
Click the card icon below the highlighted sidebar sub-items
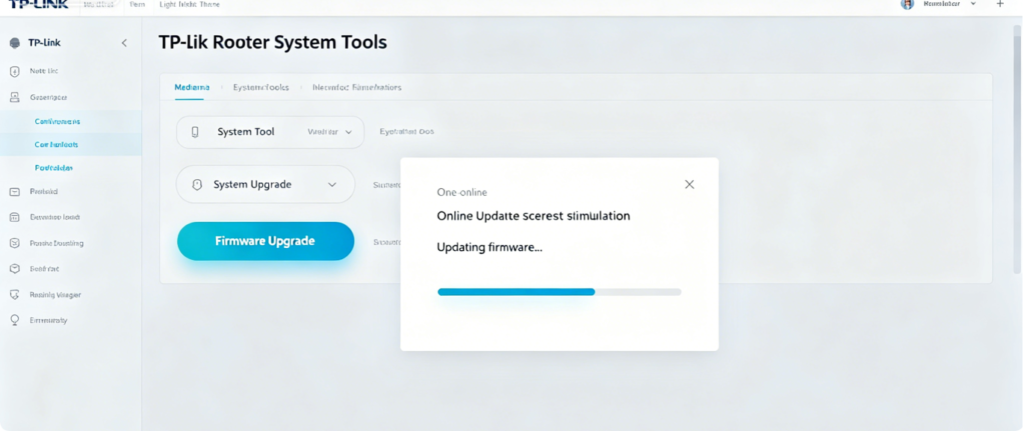click(15, 192)
